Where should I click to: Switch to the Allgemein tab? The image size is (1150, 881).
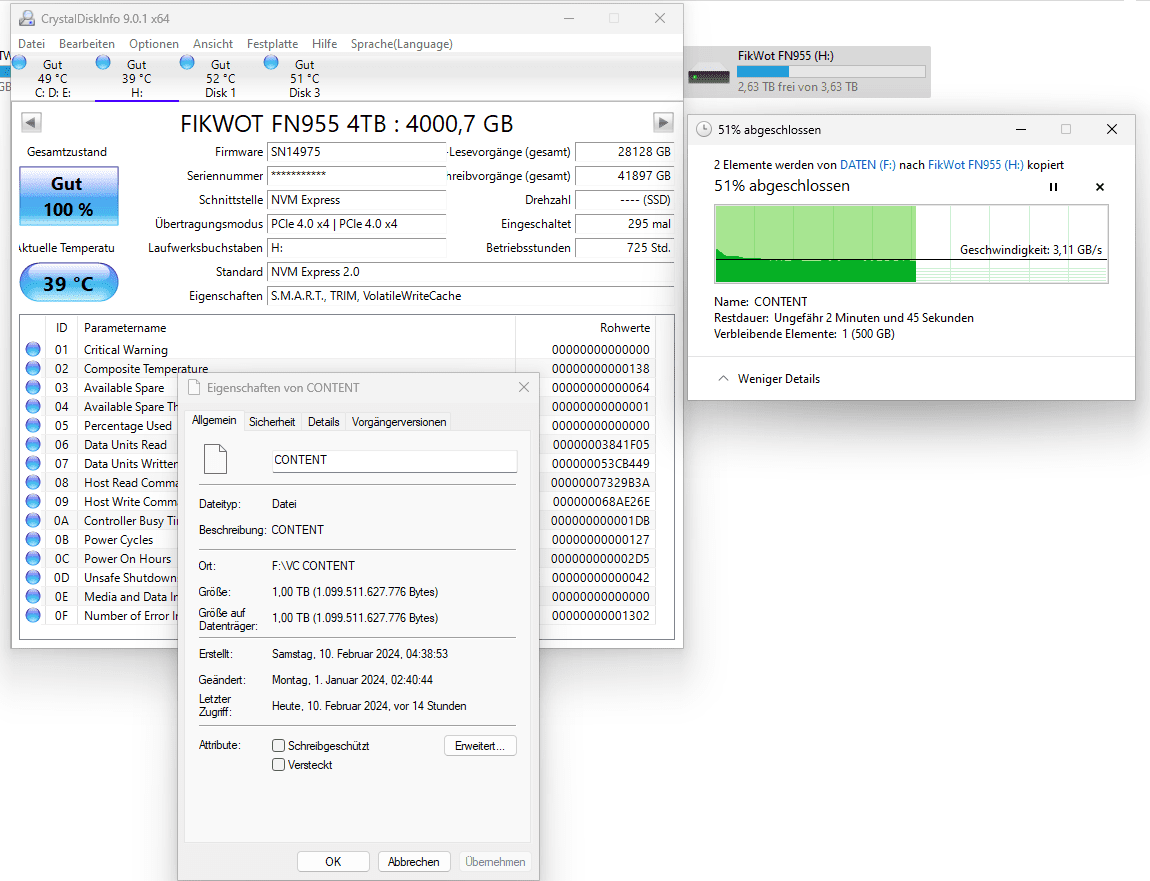click(x=214, y=420)
